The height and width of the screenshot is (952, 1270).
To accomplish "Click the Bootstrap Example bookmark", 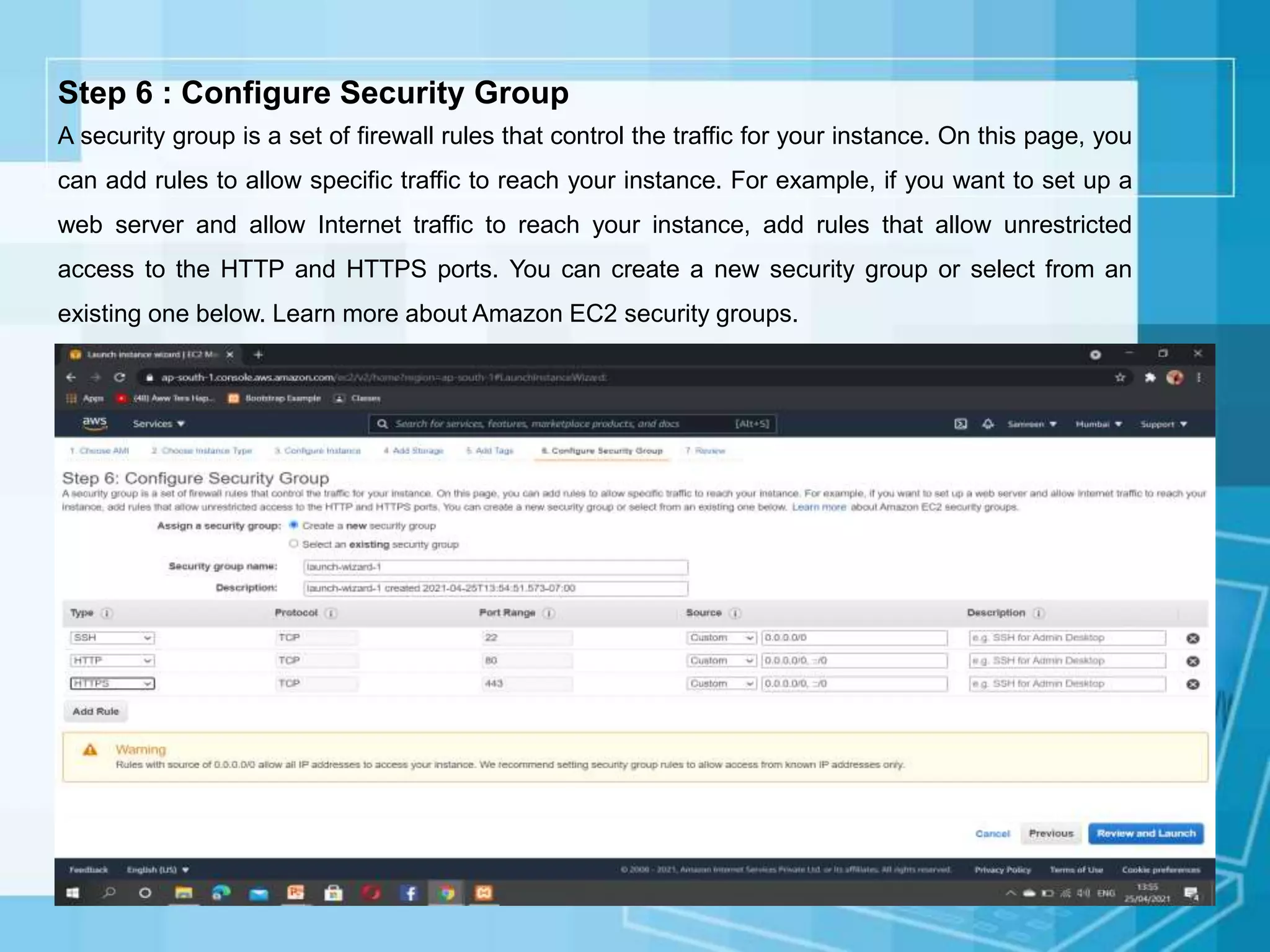I will [x=275, y=398].
